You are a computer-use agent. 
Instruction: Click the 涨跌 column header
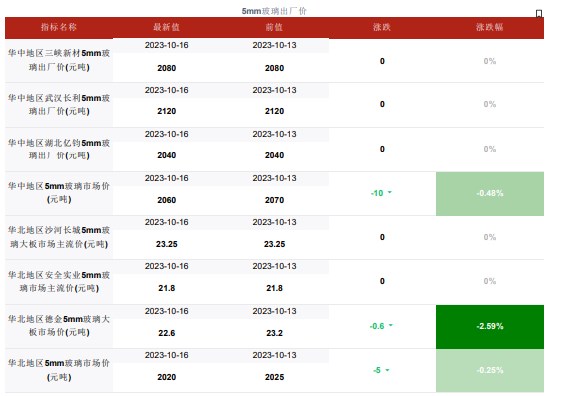(x=382, y=27)
